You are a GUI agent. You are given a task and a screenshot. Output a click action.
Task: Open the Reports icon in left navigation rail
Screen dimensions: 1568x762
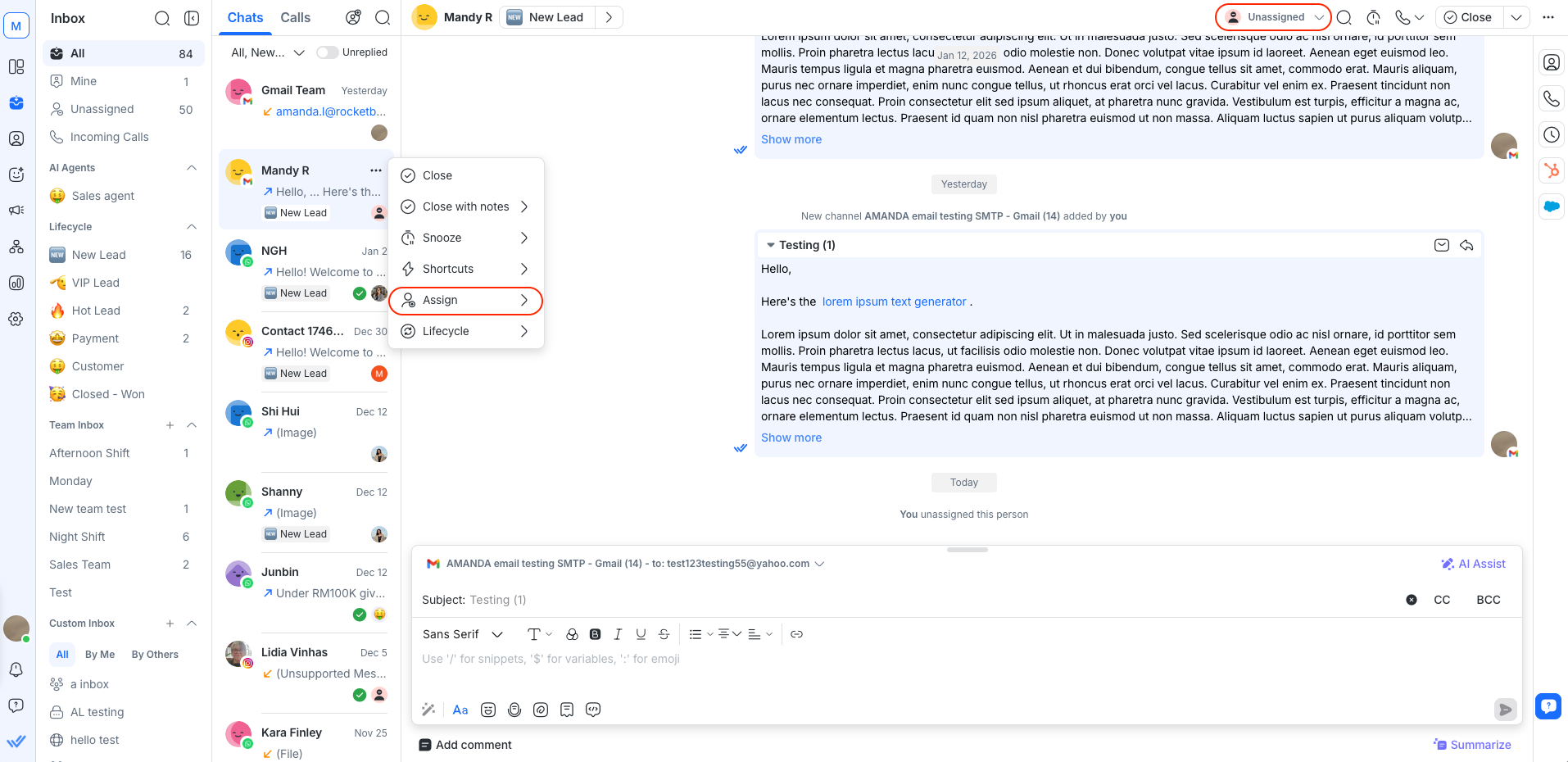click(x=16, y=283)
